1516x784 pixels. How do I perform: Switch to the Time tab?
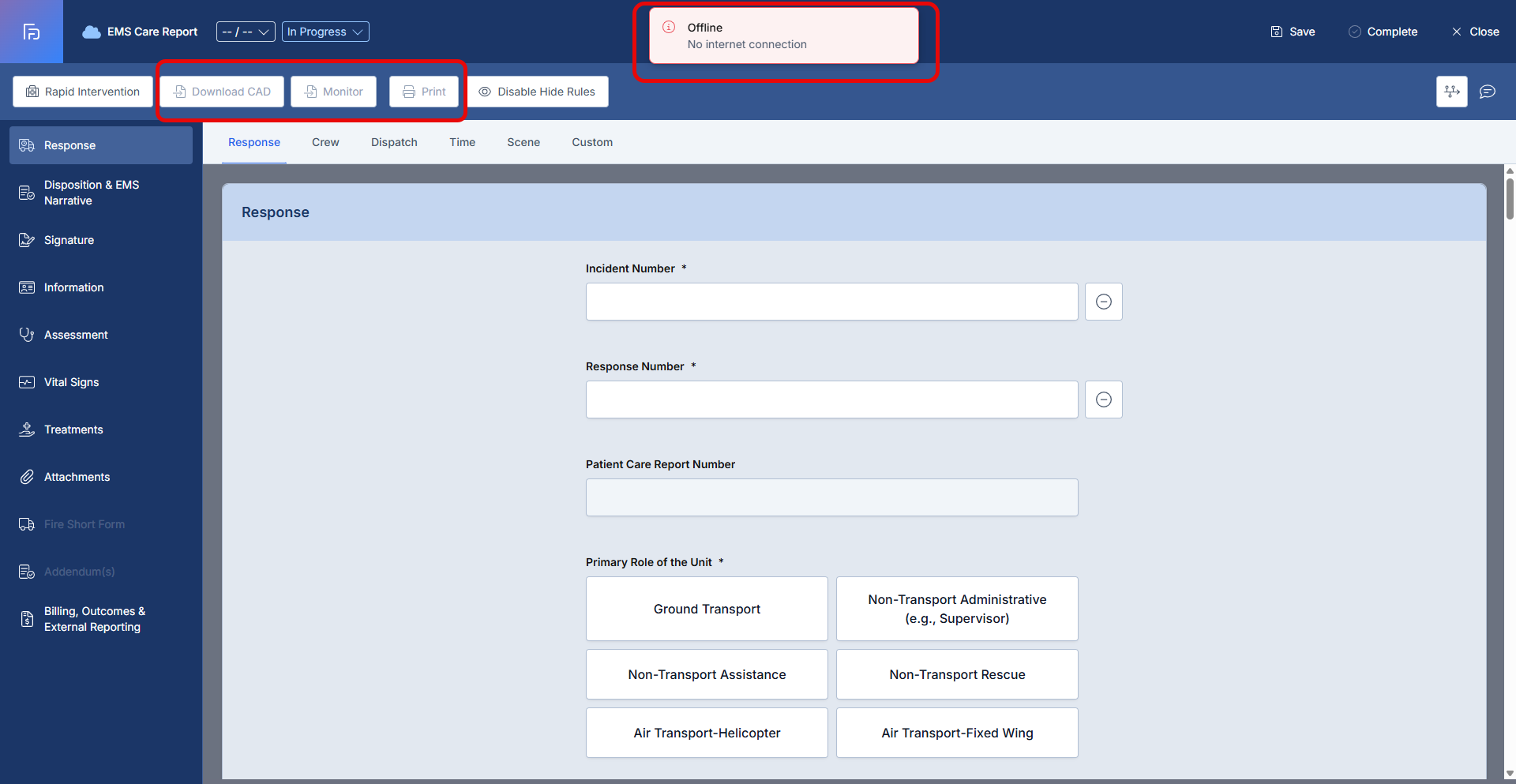pos(462,142)
